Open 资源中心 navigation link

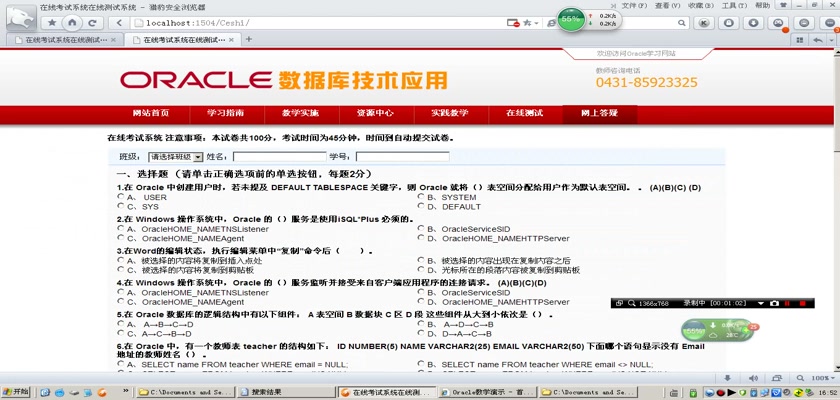(375, 114)
